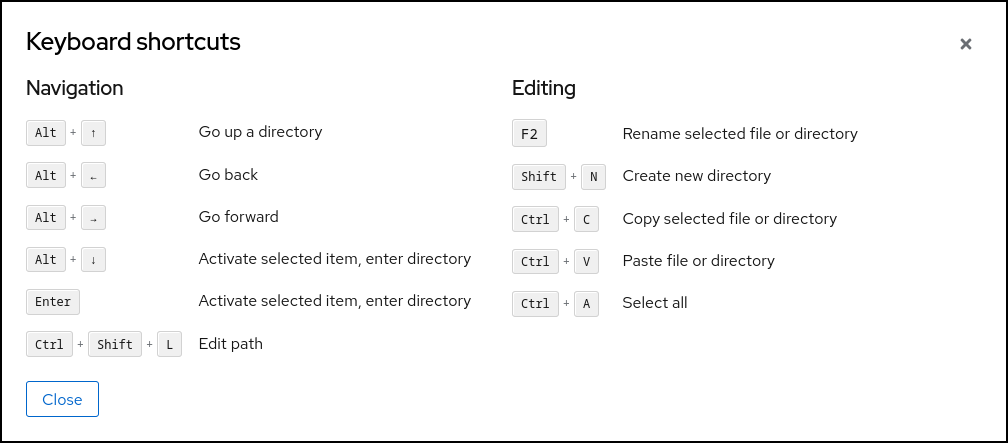Image resolution: width=1008 pixels, height=443 pixels.
Task: Click the Navigation section heading
Action: pos(75,88)
